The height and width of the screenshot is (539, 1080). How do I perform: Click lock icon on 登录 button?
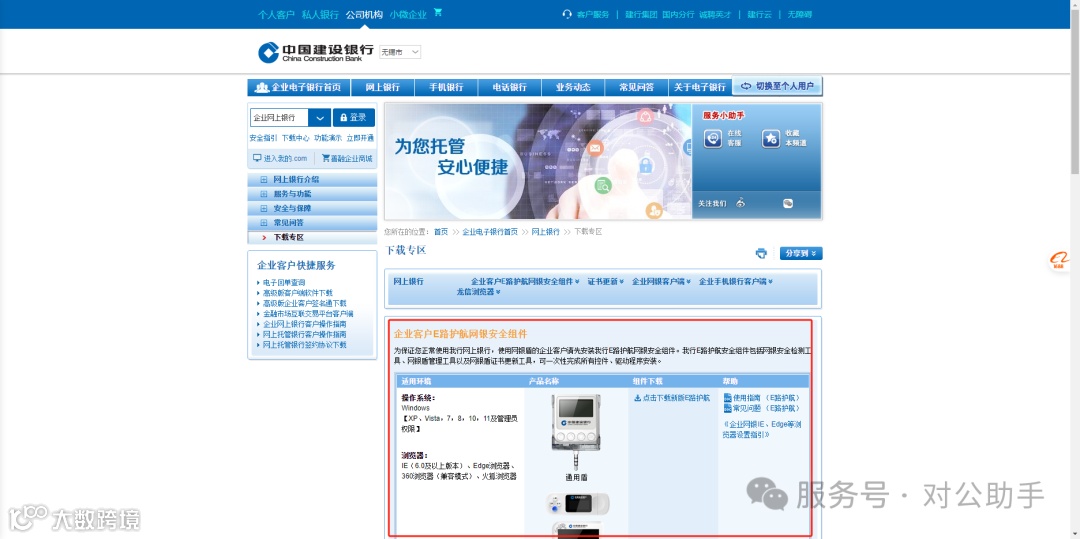click(x=344, y=118)
